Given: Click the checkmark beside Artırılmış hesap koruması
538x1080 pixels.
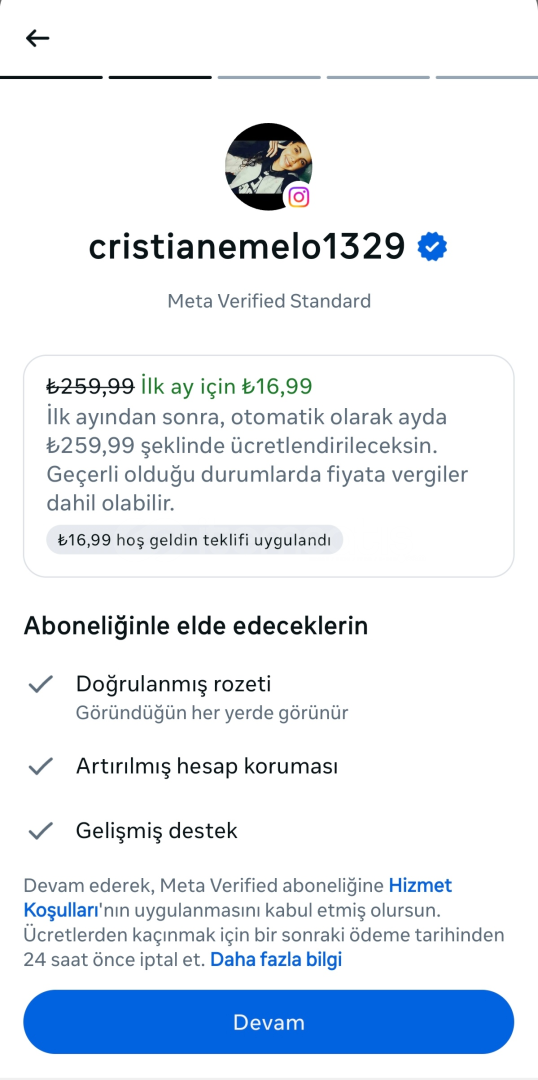Looking at the screenshot, I should tap(41, 766).
